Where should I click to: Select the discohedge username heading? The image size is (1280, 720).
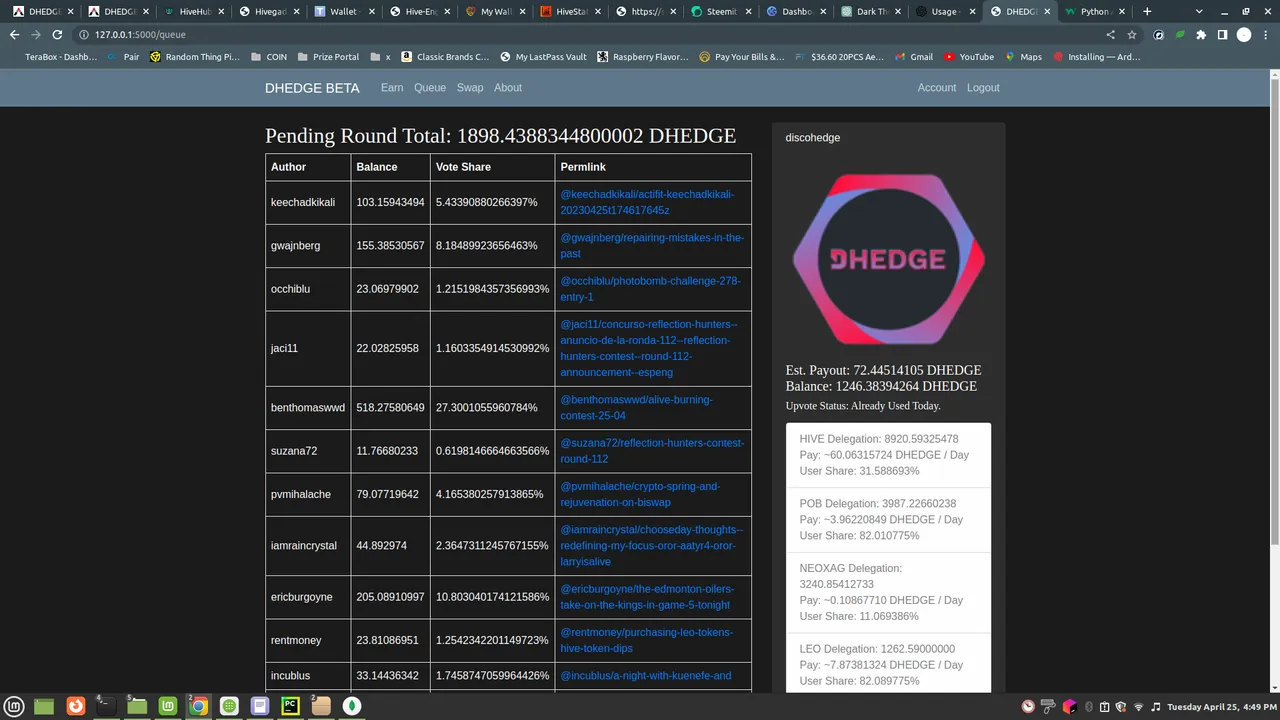click(813, 138)
